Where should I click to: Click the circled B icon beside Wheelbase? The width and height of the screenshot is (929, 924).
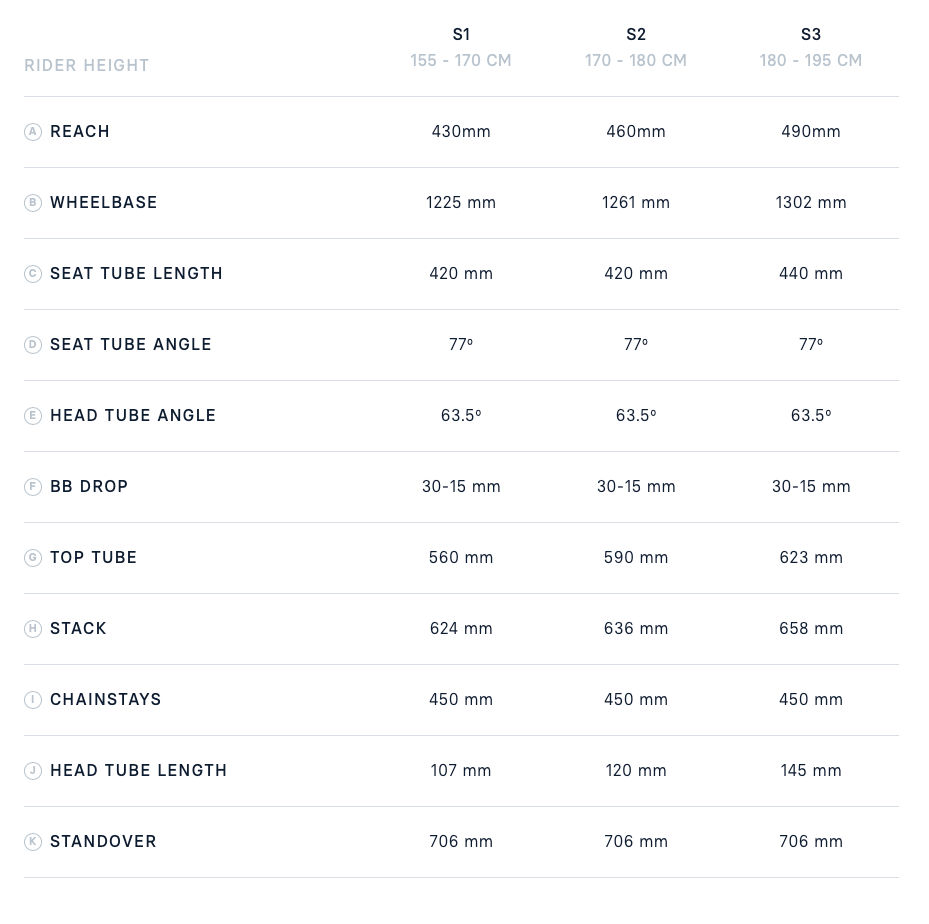[33, 203]
